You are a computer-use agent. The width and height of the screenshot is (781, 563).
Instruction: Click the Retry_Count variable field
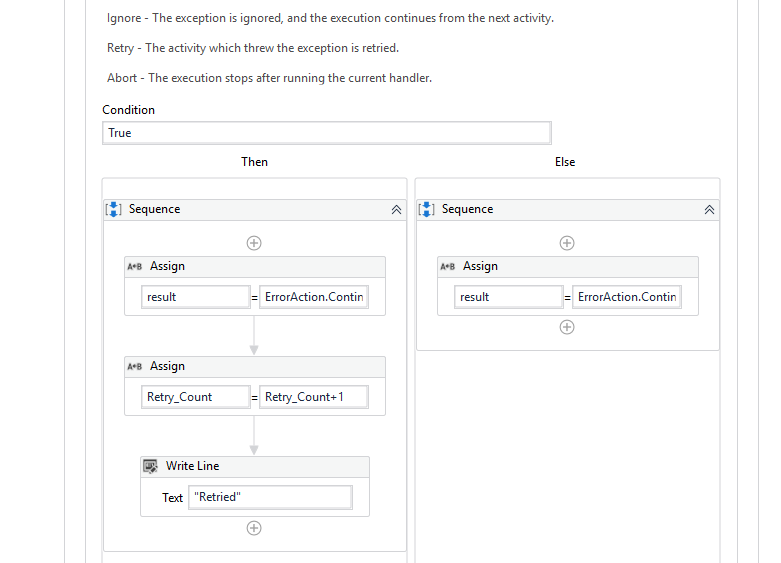[195, 397]
